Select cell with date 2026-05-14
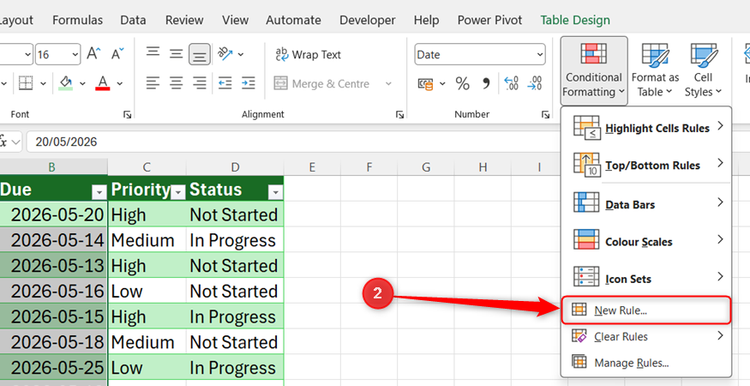Viewport: 750px width, 386px height. (x=54, y=240)
